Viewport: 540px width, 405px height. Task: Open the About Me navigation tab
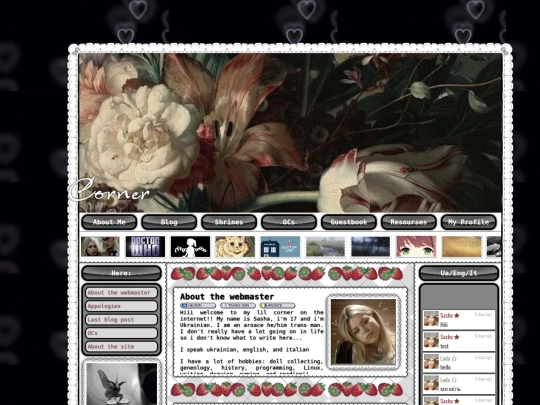[109, 222]
